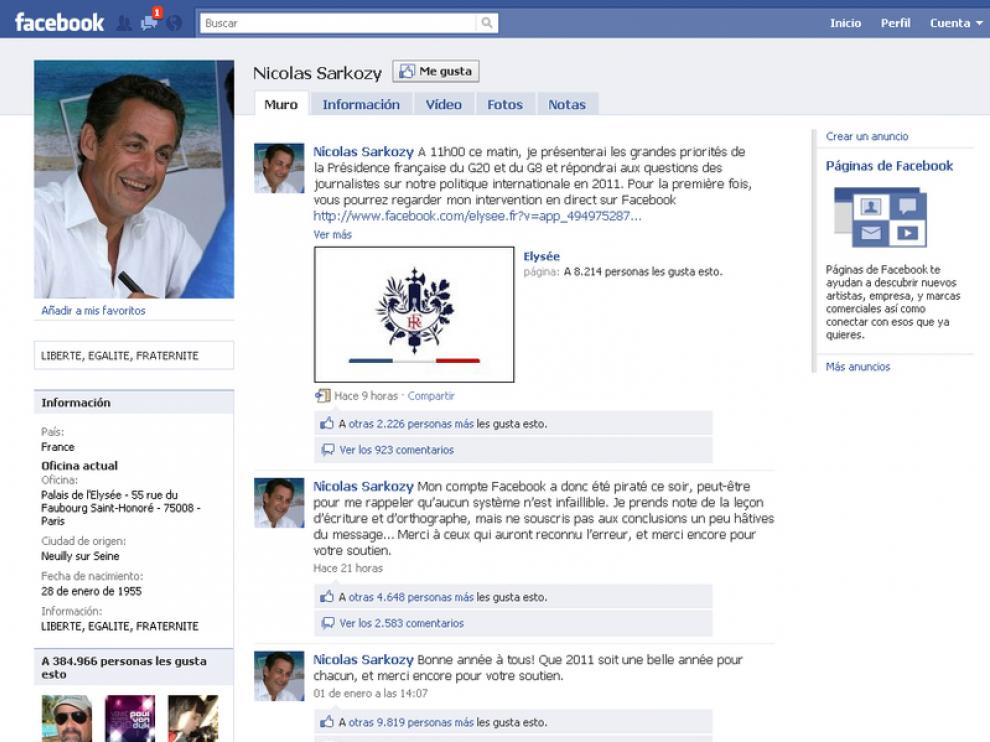Image resolution: width=990 pixels, height=742 pixels.
Task: Open otras 9.819 personas más link
Action: [411, 722]
